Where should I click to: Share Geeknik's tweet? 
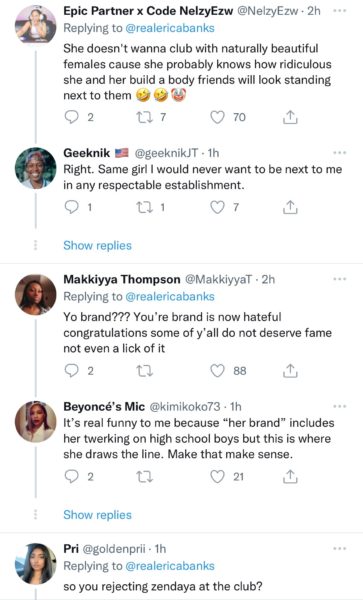290,207
